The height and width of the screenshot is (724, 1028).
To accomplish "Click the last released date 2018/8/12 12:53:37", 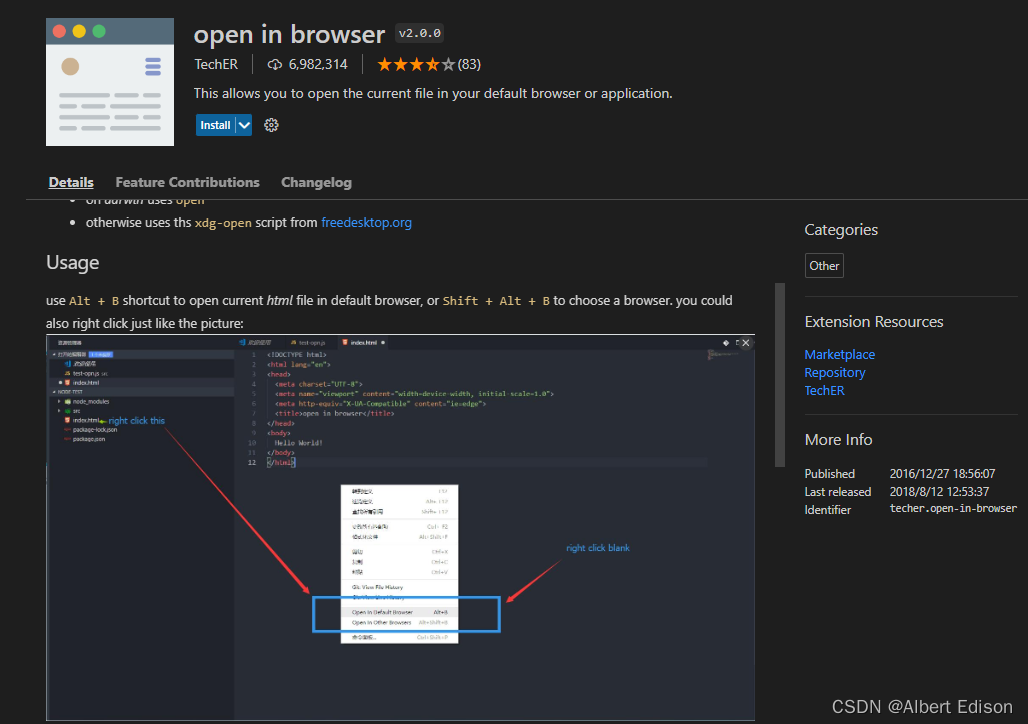I will point(939,492).
